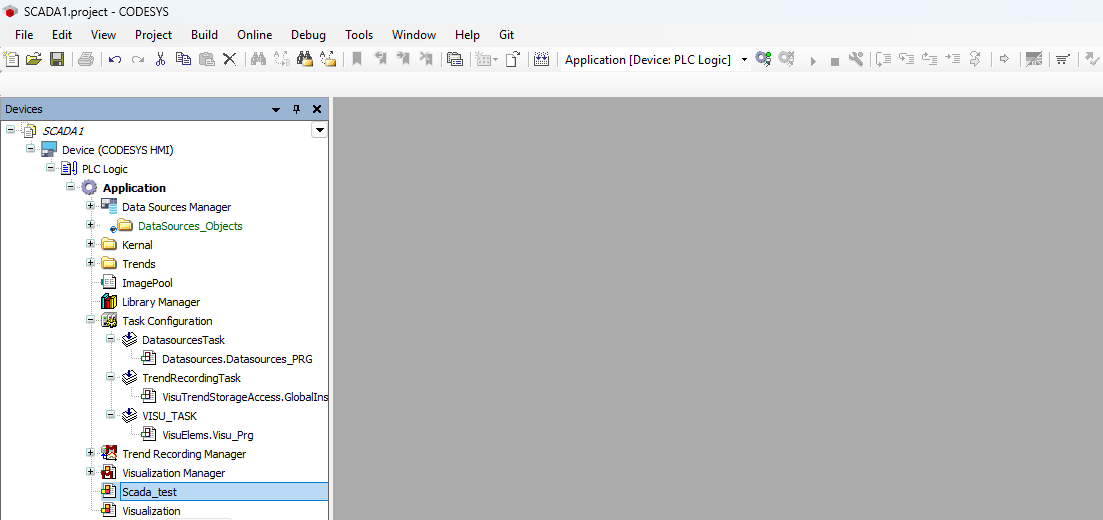Open the Project menu
Image resolution: width=1103 pixels, height=520 pixels.
point(153,34)
